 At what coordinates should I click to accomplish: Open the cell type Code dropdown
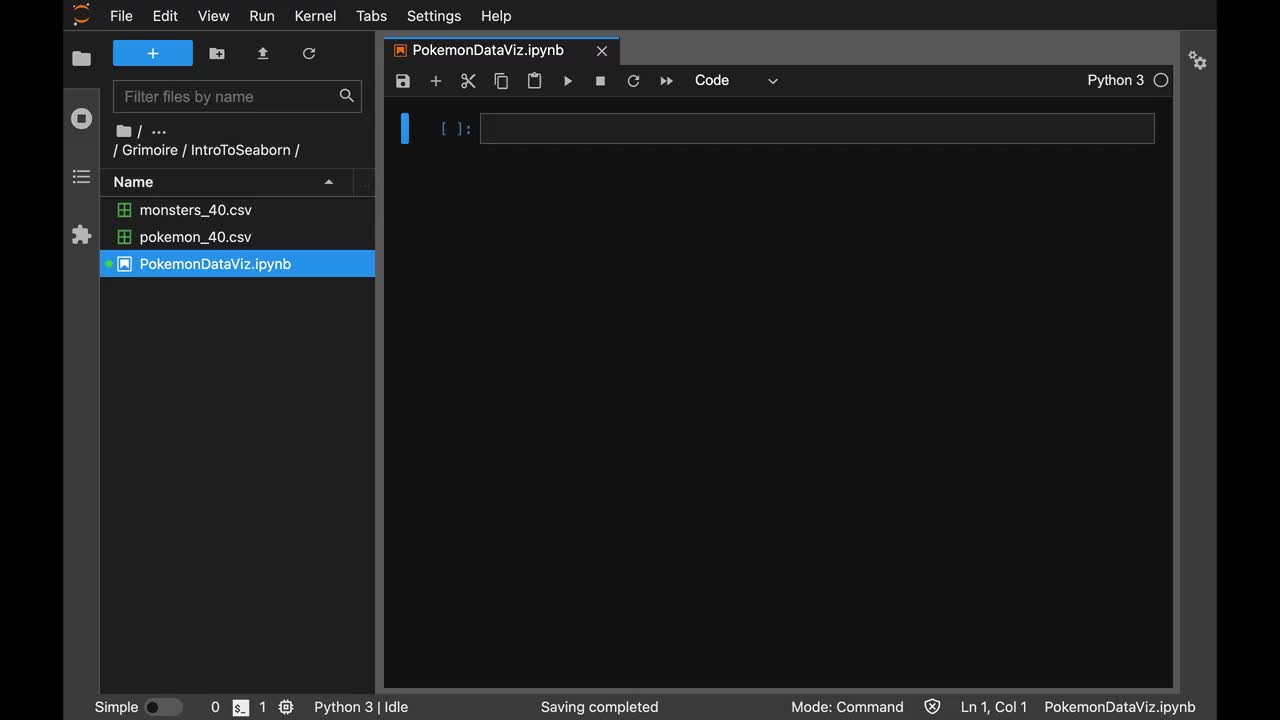point(736,81)
